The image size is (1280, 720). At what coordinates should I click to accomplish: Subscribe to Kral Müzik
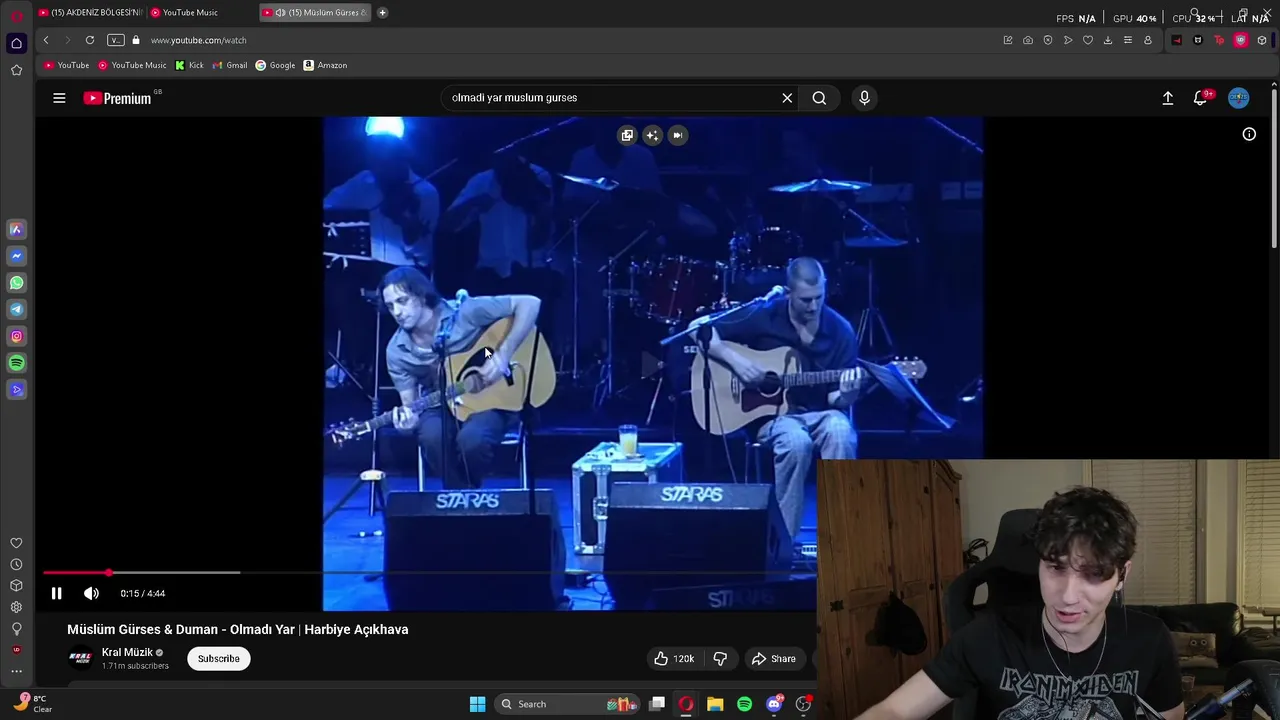coord(218,658)
